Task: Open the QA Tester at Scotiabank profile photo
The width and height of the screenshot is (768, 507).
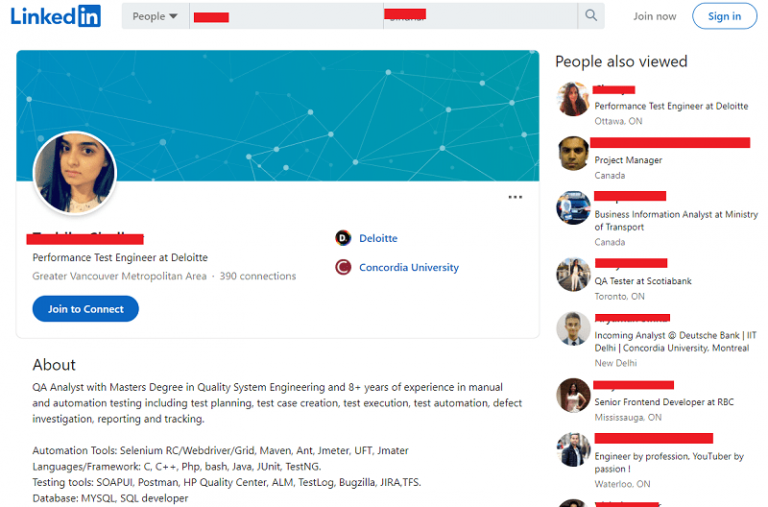Action: click(573, 274)
